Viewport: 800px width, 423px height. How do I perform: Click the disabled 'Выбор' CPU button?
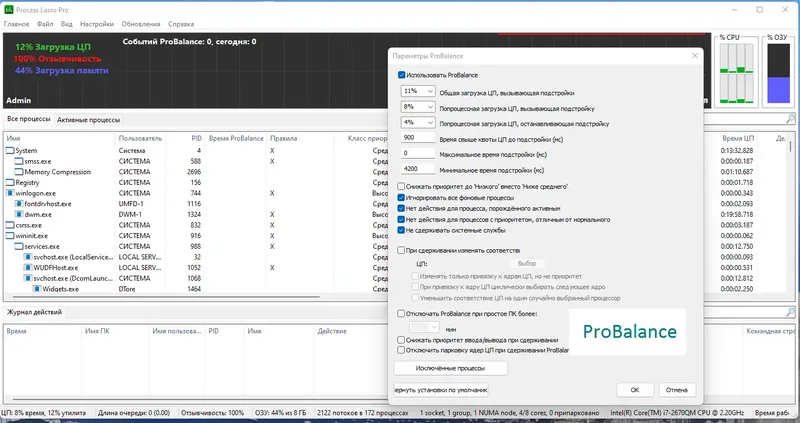click(x=527, y=264)
